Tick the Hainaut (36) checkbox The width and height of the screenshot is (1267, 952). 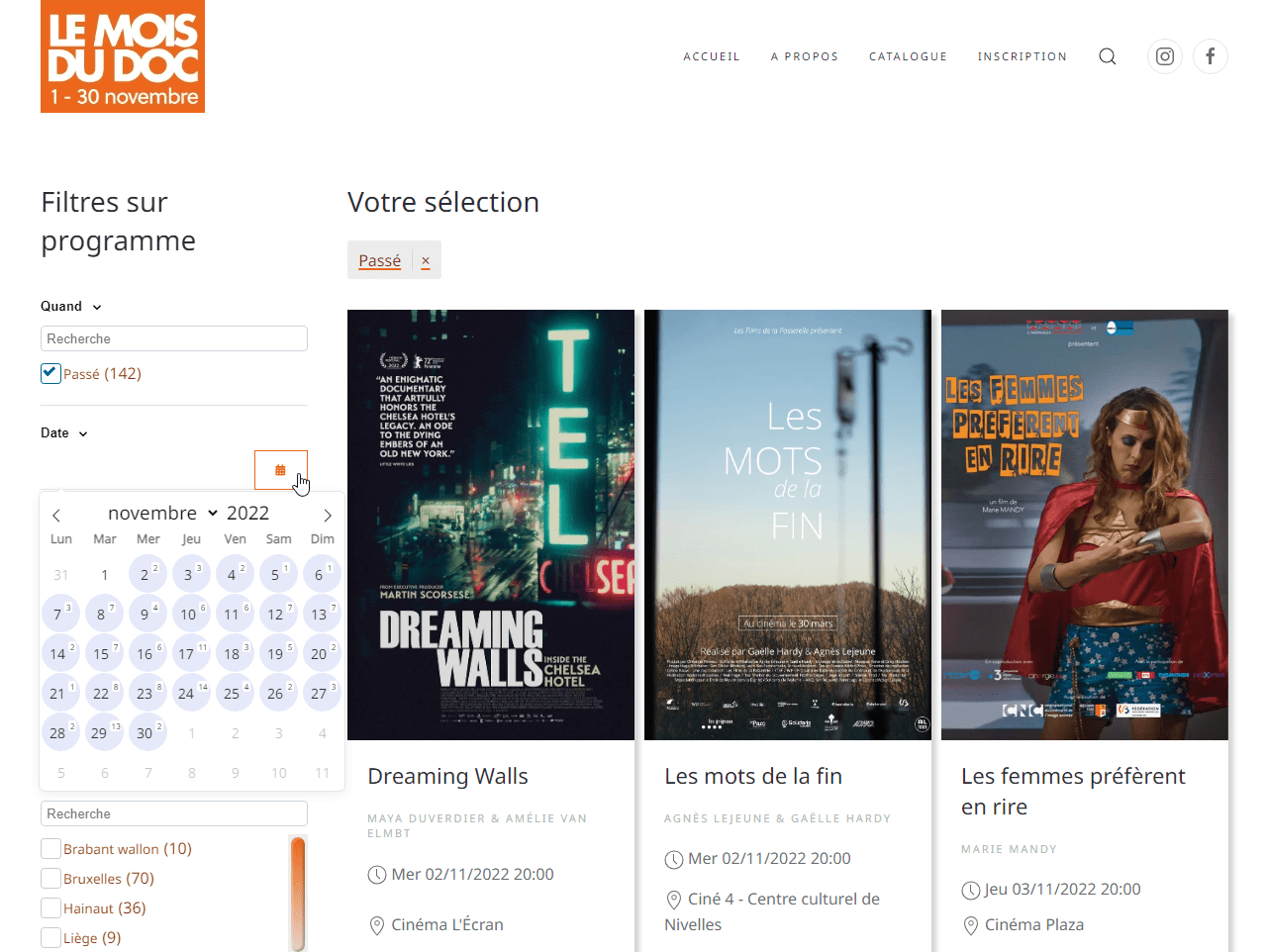click(50, 908)
